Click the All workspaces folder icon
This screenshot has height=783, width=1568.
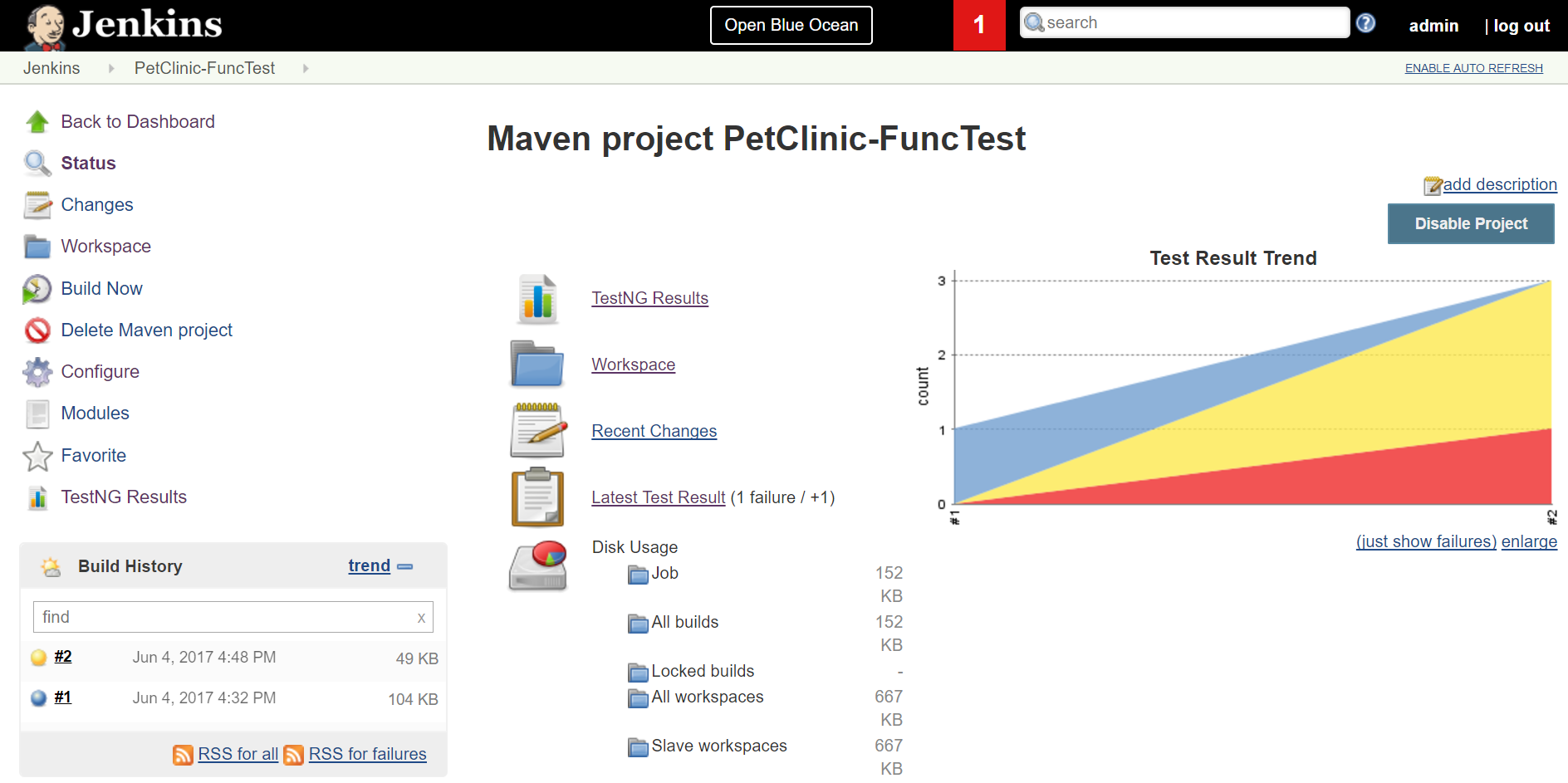point(638,698)
